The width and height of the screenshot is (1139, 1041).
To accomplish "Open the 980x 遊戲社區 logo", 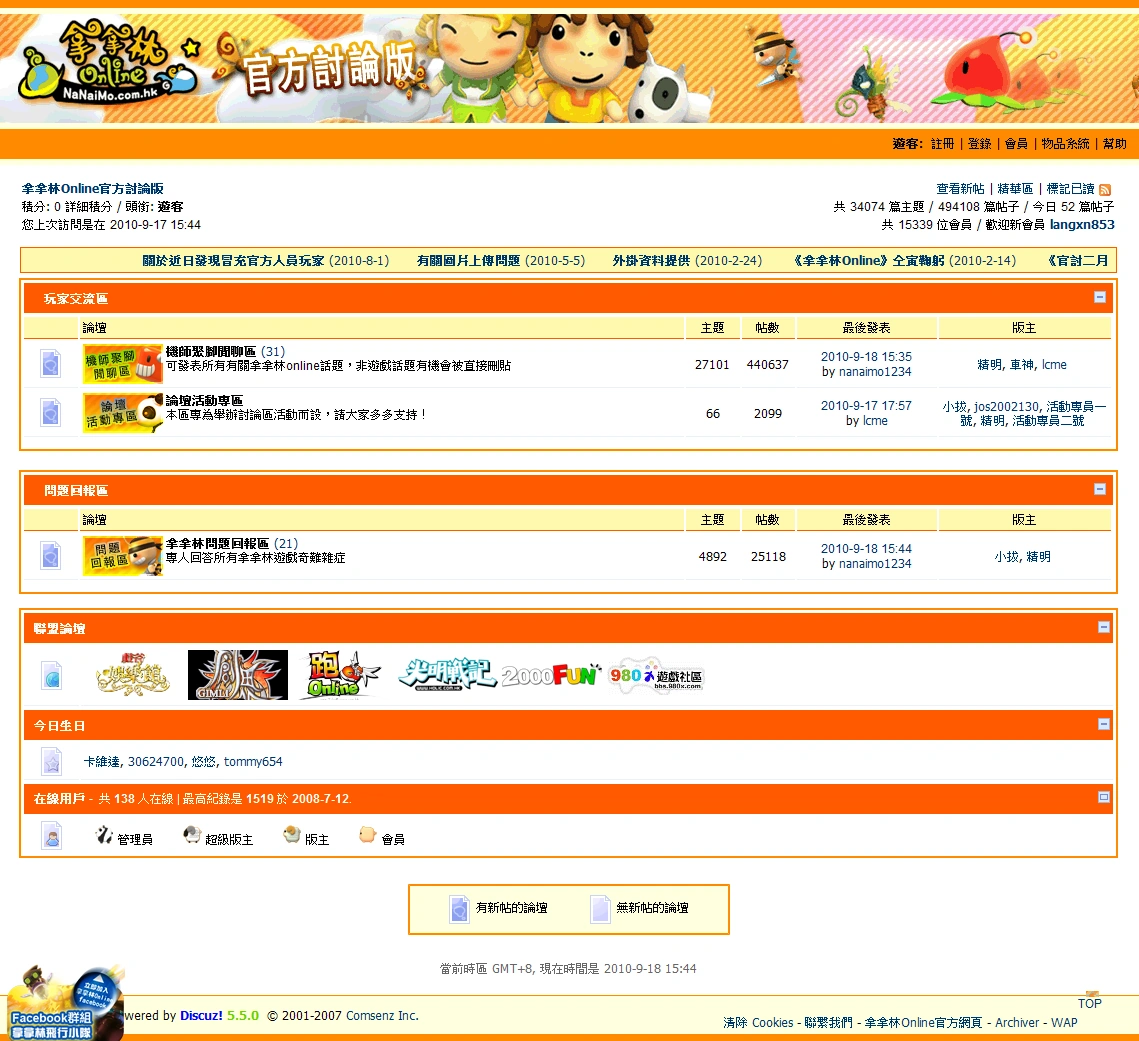I will click(656, 676).
